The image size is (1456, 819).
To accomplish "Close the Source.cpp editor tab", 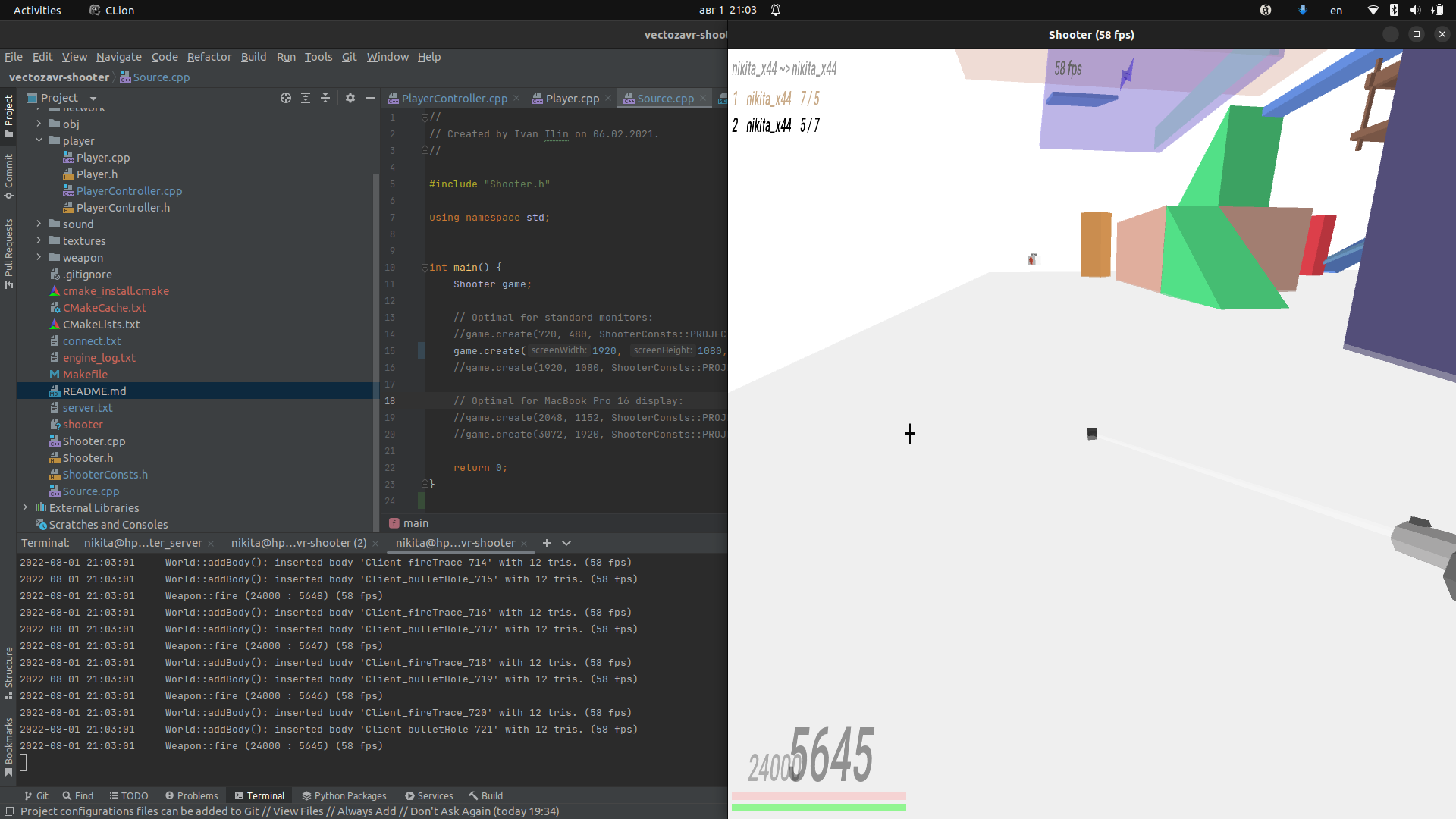I will [x=703, y=98].
